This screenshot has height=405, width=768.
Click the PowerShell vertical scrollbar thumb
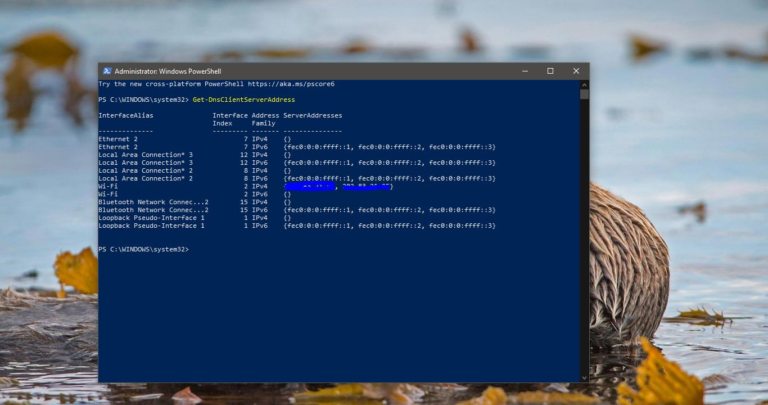click(584, 94)
